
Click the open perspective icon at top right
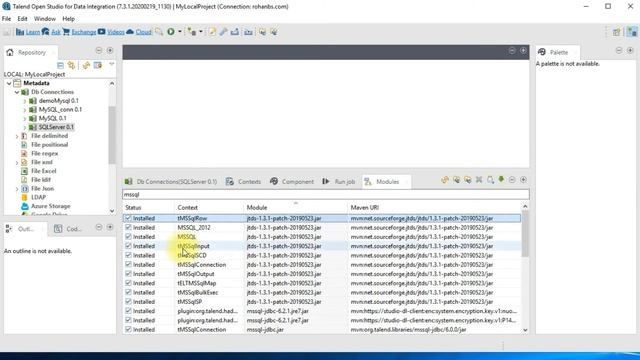coord(616,32)
